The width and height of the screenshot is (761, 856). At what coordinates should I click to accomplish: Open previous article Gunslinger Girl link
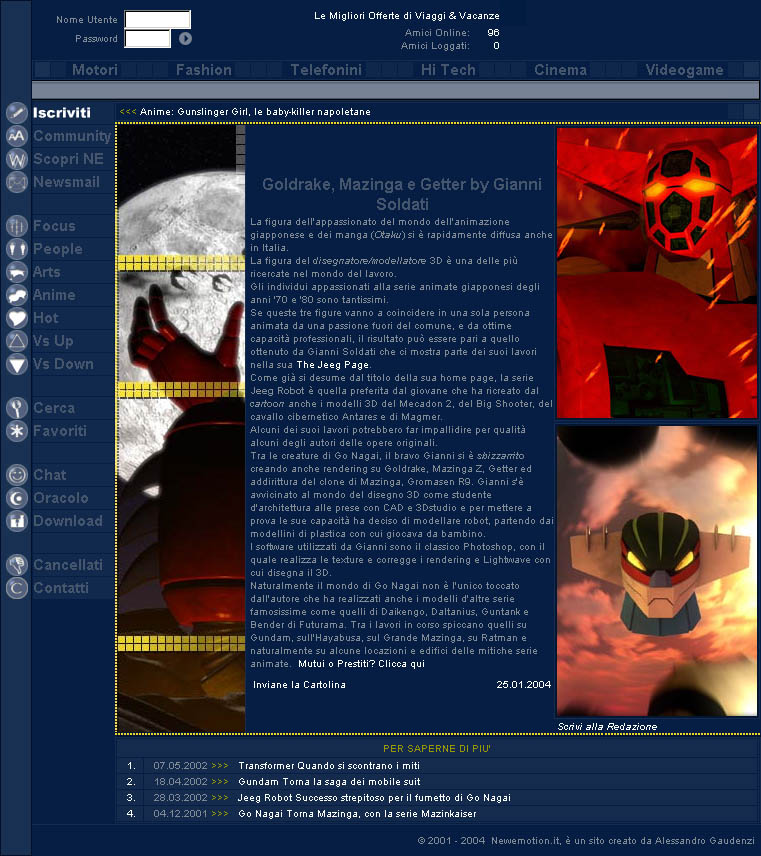click(x=255, y=112)
